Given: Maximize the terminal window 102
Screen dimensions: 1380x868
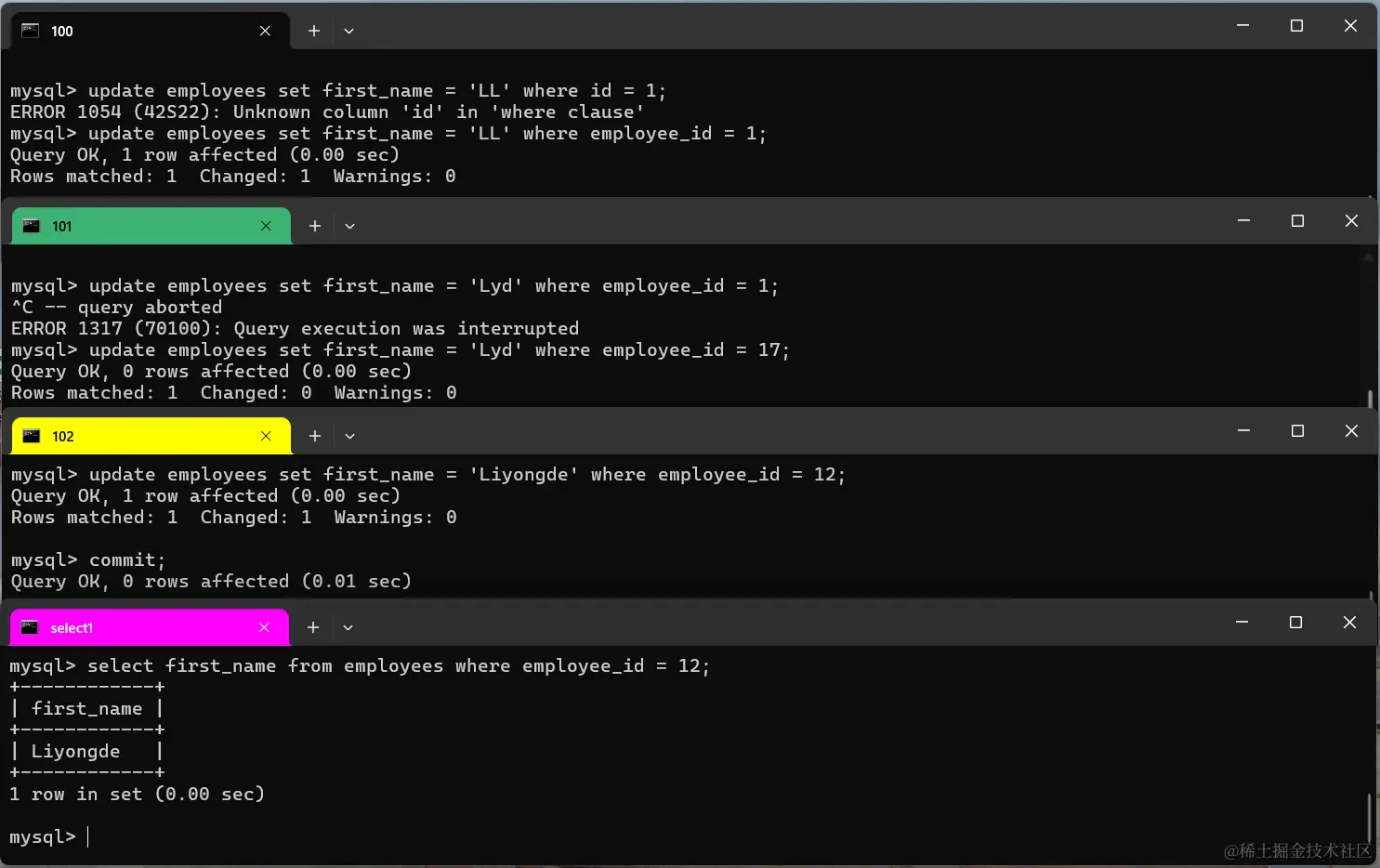Looking at the screenshot, I should tap(1297, 430).
